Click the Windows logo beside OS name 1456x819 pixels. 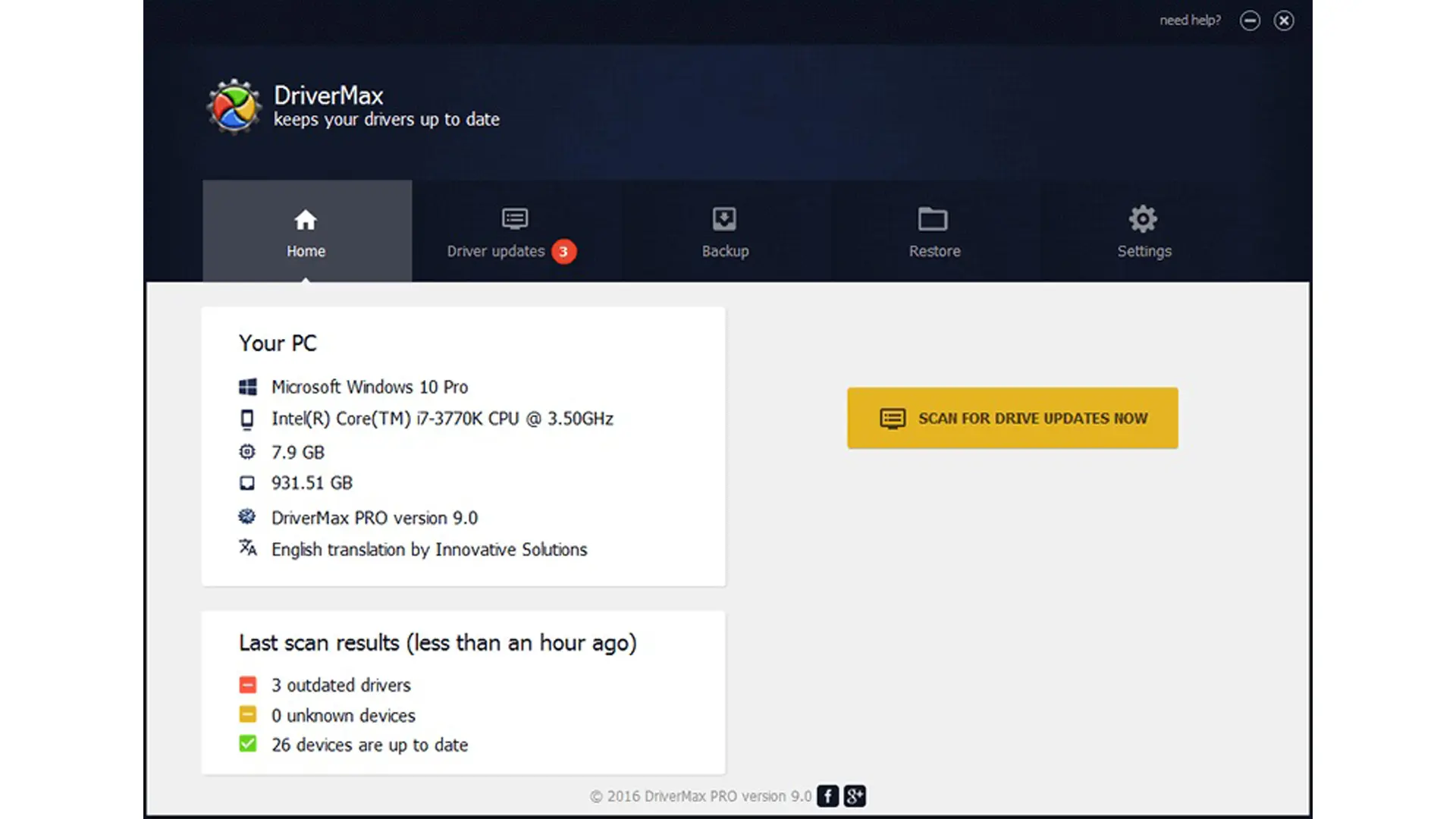click(x=247, y=388)
